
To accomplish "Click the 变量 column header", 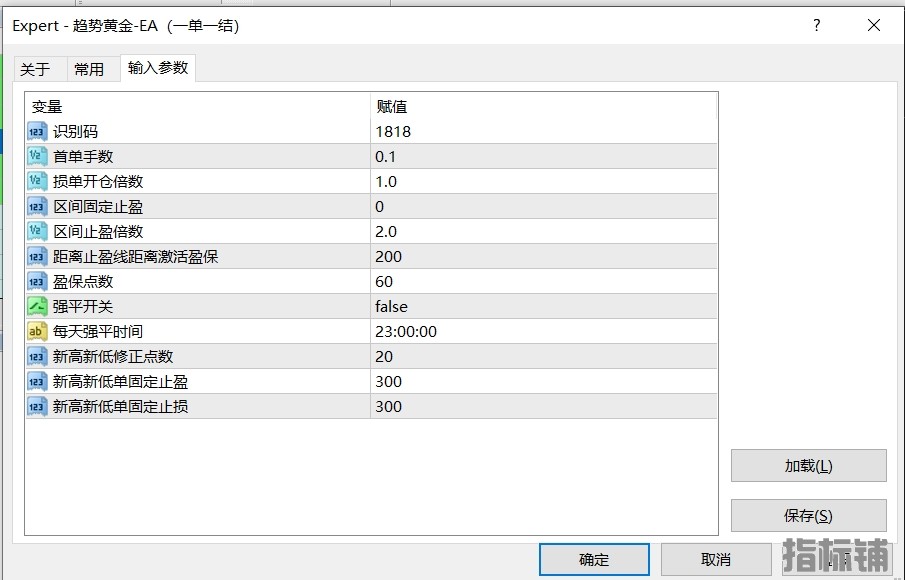I will pos(197,106).
